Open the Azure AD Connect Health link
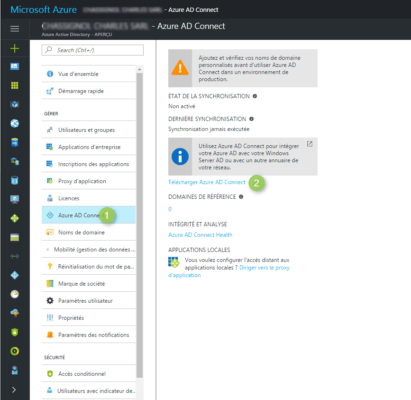The height and width of the screenshot is (400, 411). coord(200,235)
